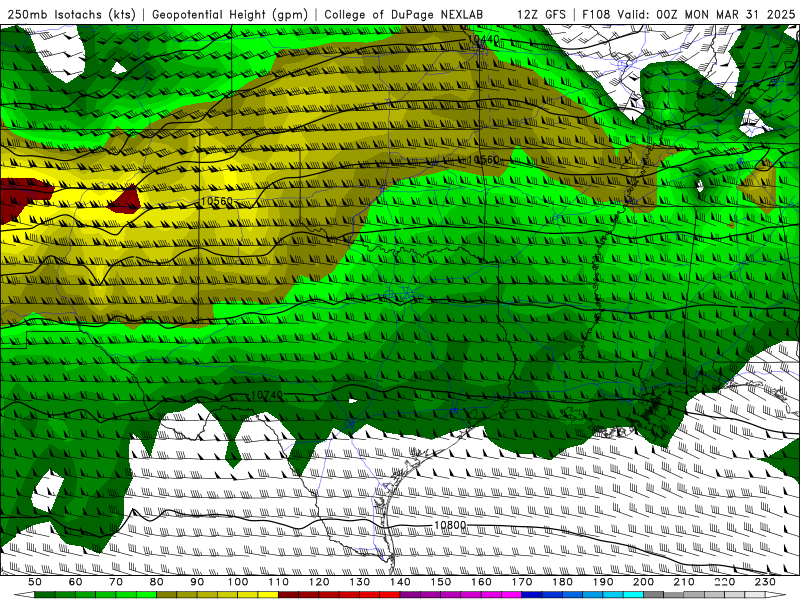Screen dimensions: 800x600
Task: Click the 100 knots scale label
Action: pyautogui.click(x=238, y=582)
